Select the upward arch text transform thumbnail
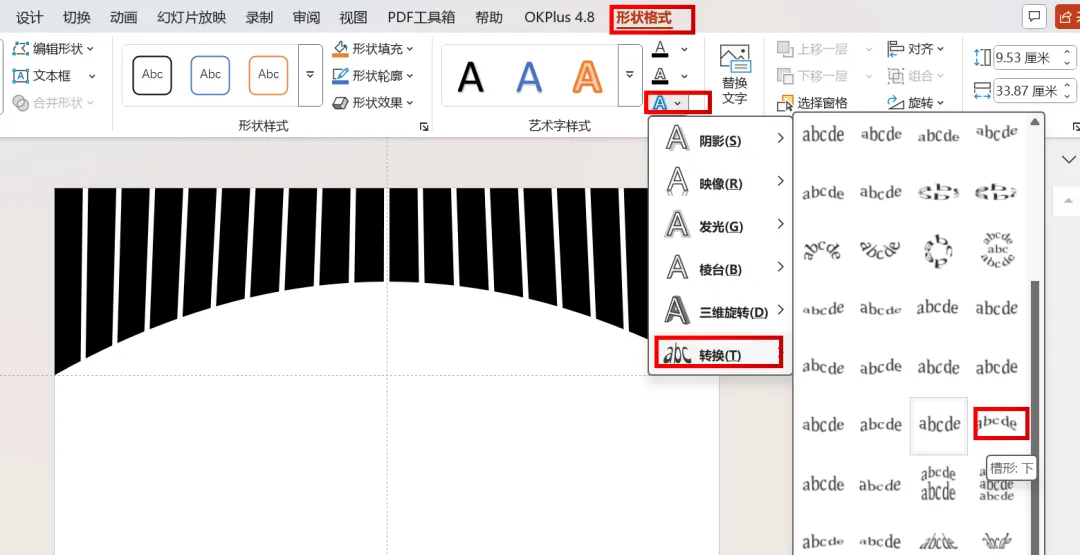Viewport: 1080px width, 555px height. pyautogui.click(x=822, y=250)
